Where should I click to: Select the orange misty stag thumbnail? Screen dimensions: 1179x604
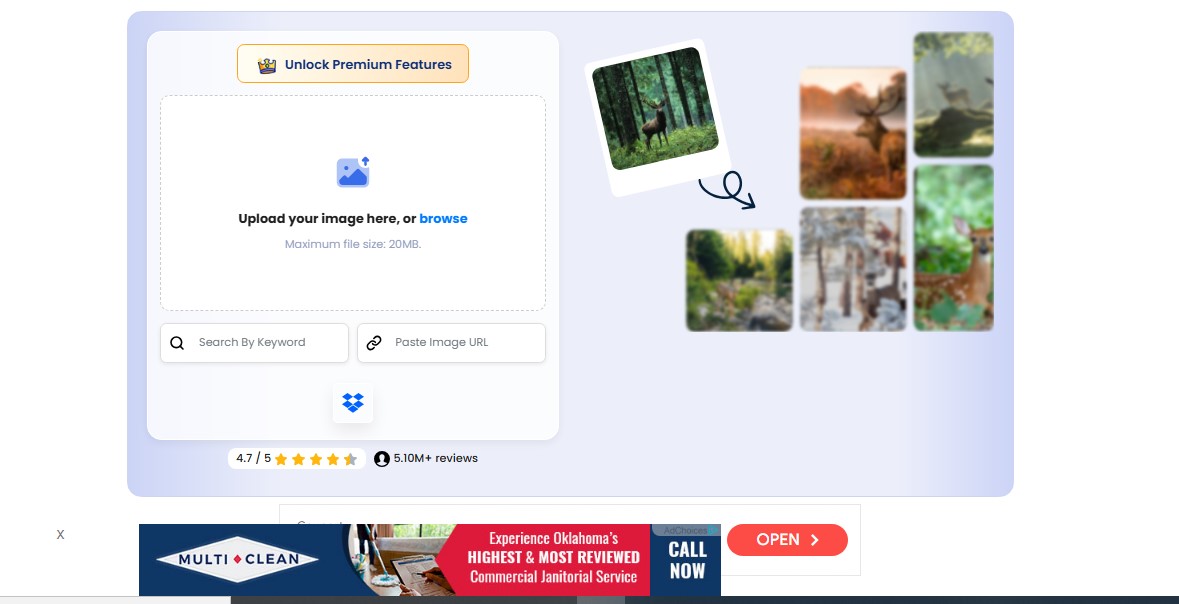(853, 133)
